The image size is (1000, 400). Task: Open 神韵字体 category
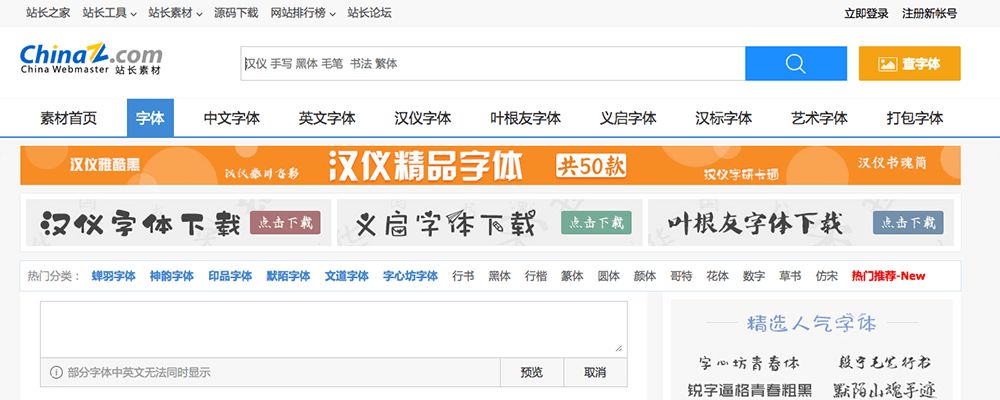pos(172,276)
